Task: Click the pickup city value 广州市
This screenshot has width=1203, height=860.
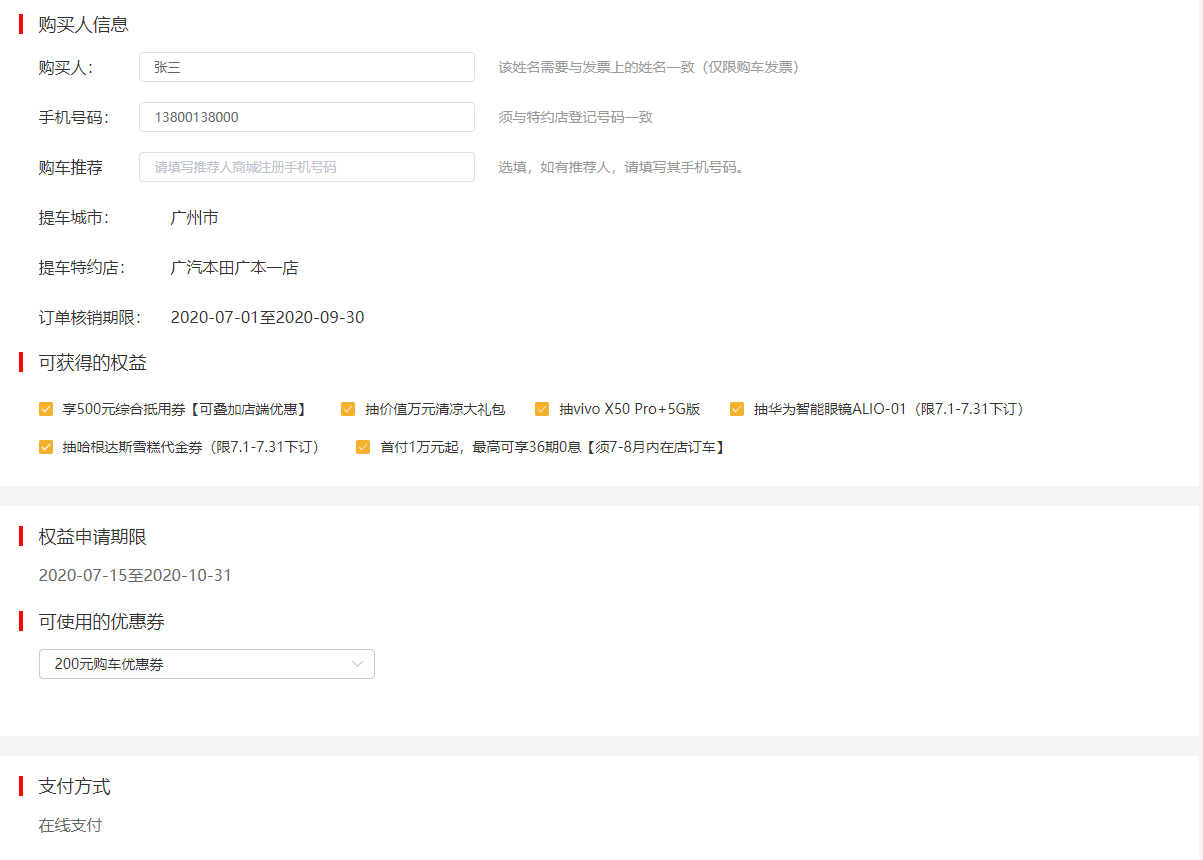Action: (194, 218)
